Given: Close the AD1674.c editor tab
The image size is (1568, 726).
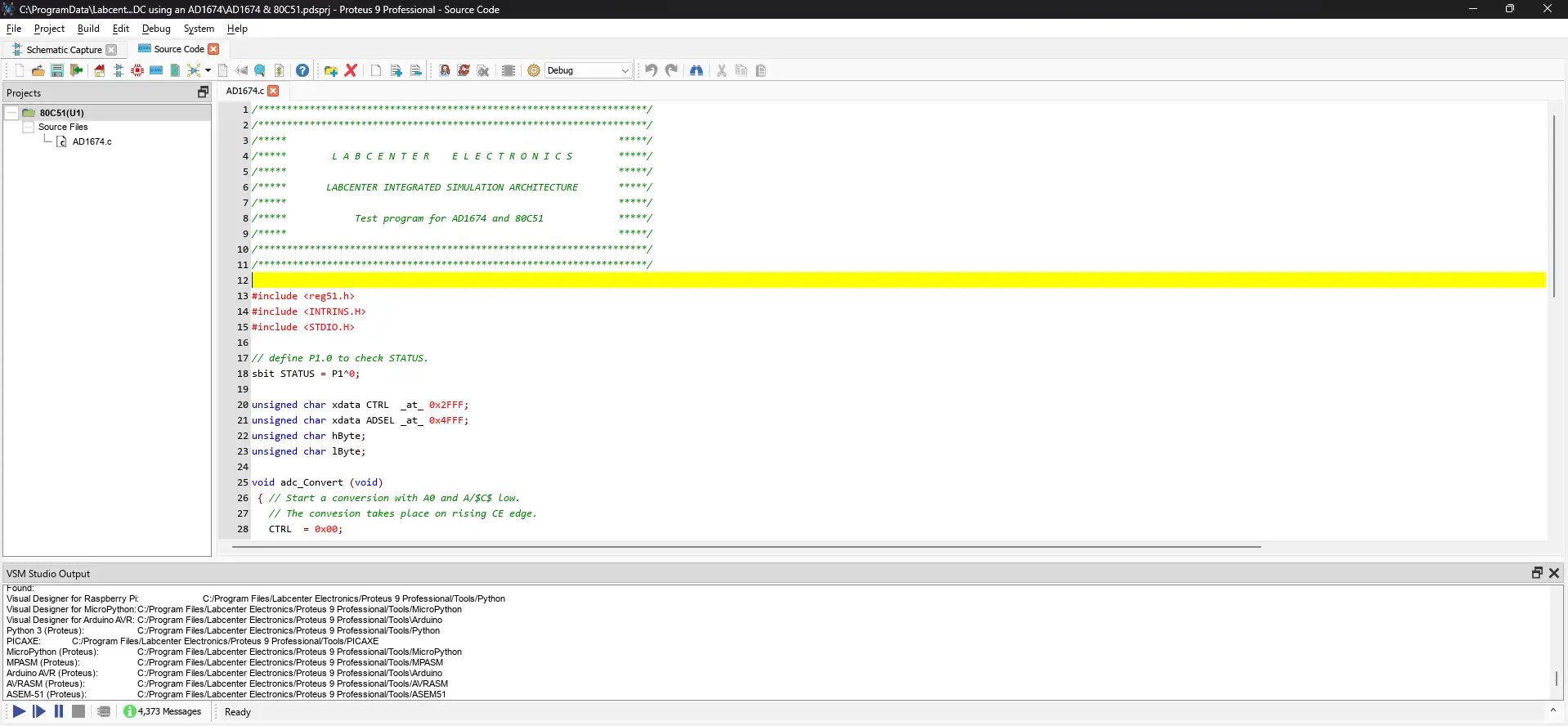Looking at the screenshot, I should (274, 91).
